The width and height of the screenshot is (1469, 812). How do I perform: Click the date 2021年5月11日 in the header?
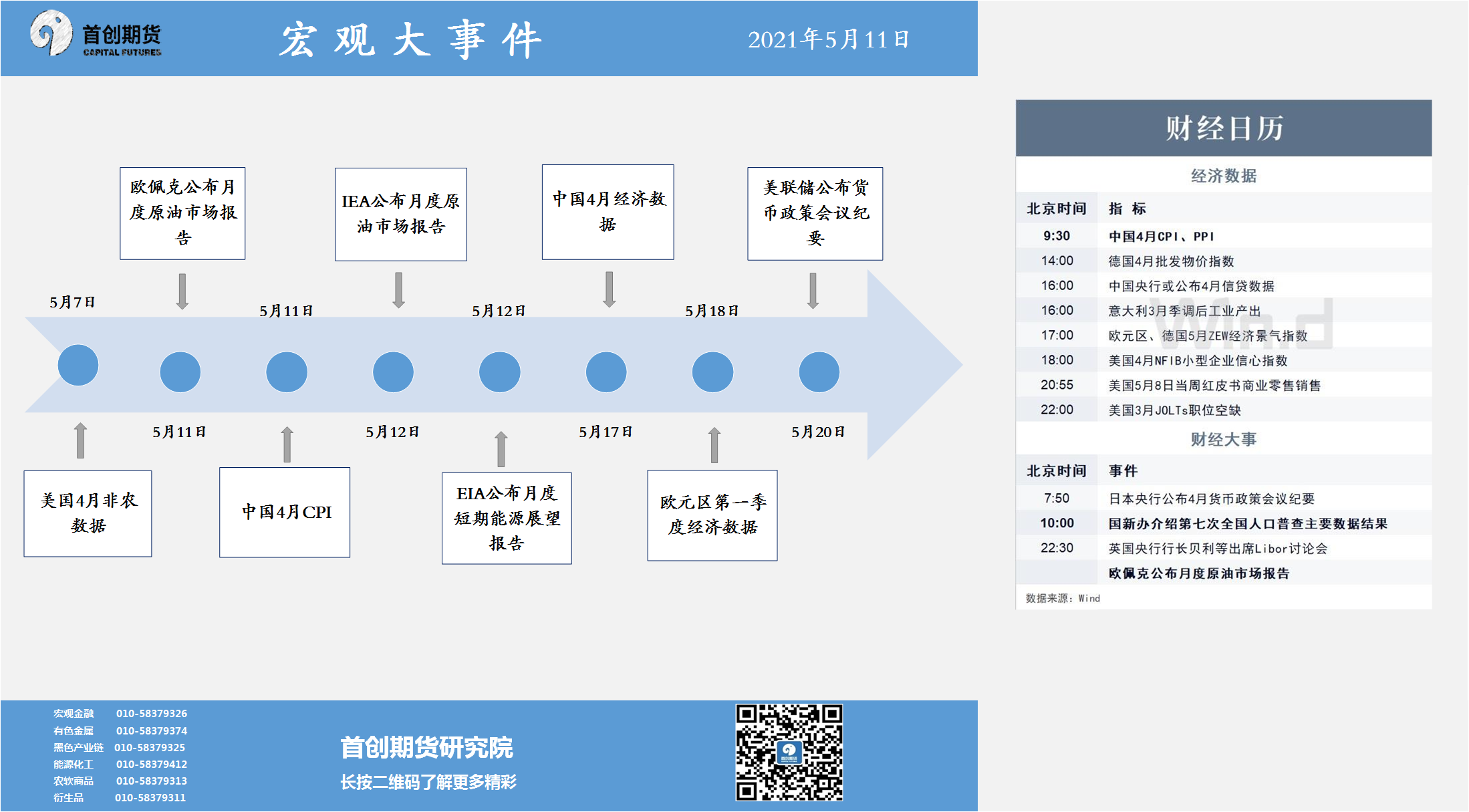tap(829, 39)
